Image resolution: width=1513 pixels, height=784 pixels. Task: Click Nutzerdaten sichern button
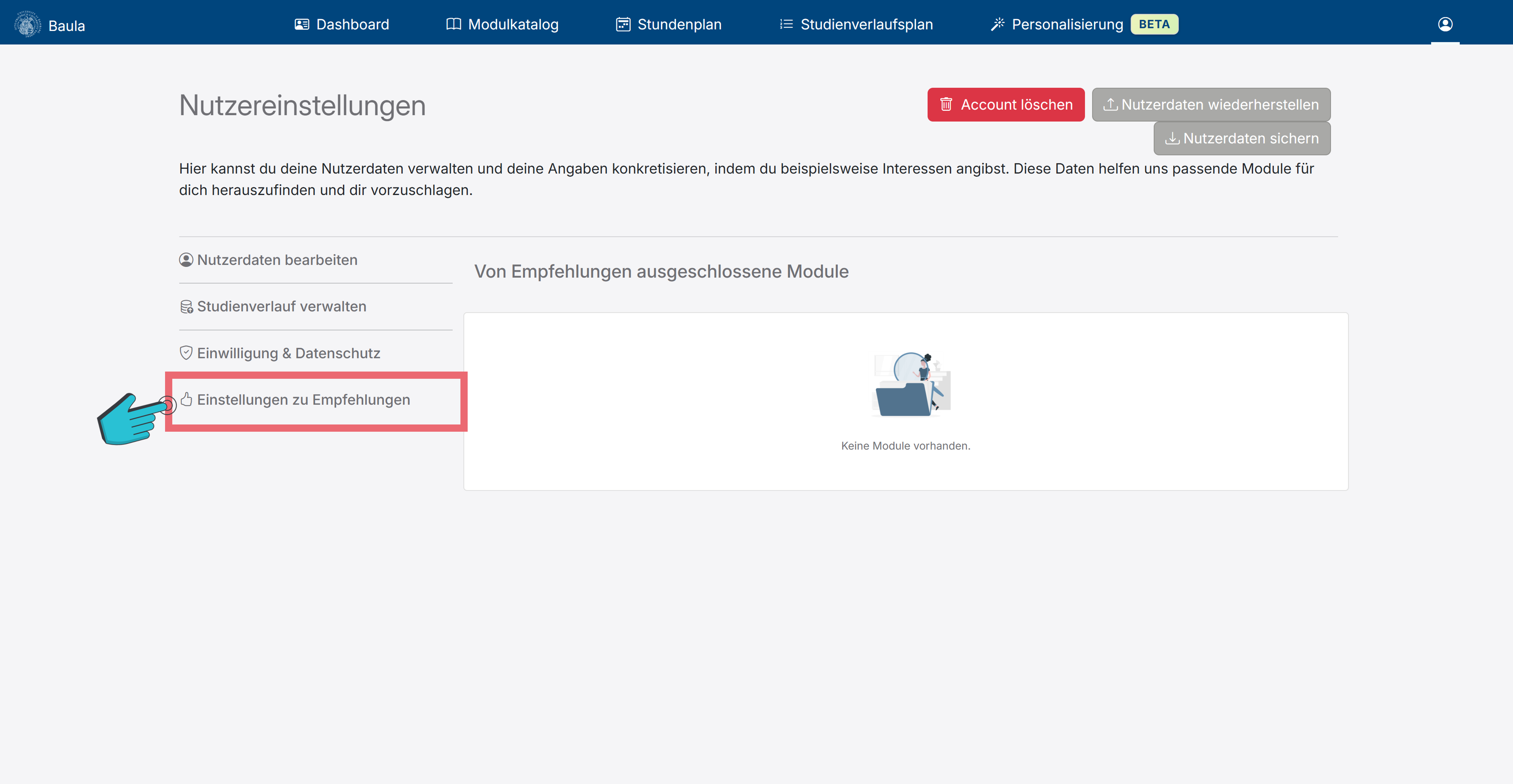point(1242,139)
